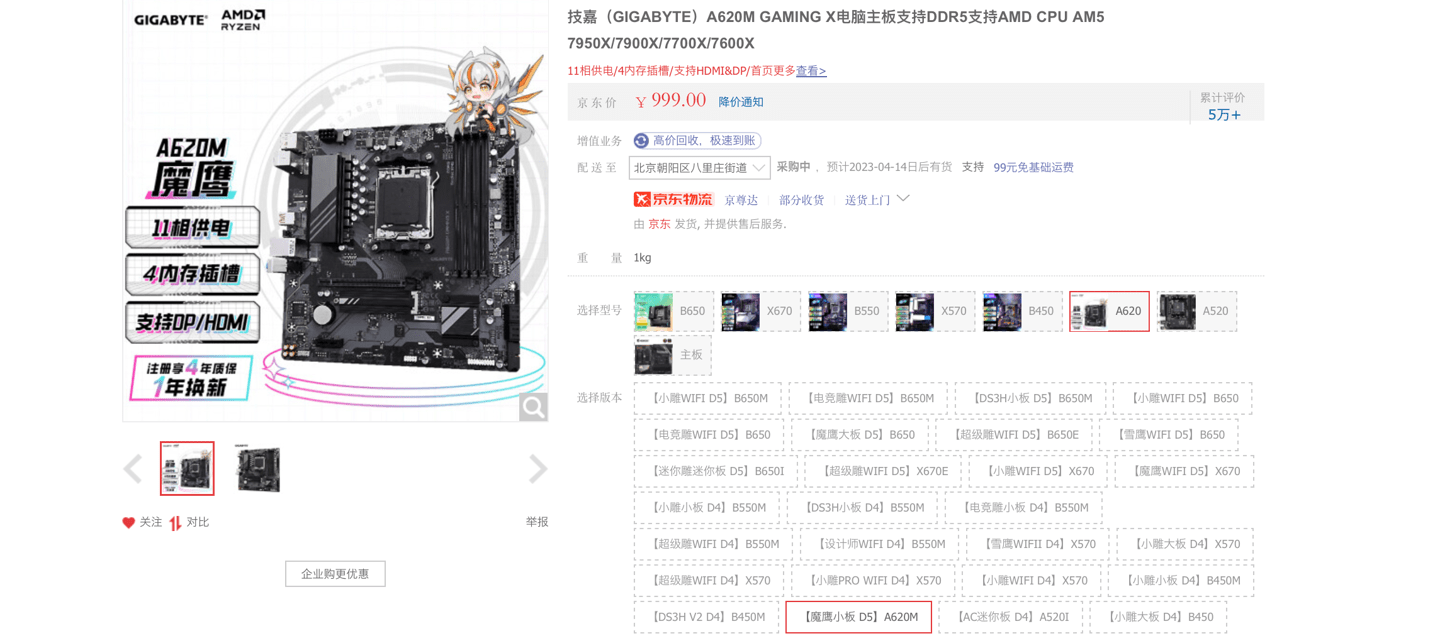The height and width of the screenshot is (636, 1440).
Task: Choose A520 model option
Action: coord(1197,312)
